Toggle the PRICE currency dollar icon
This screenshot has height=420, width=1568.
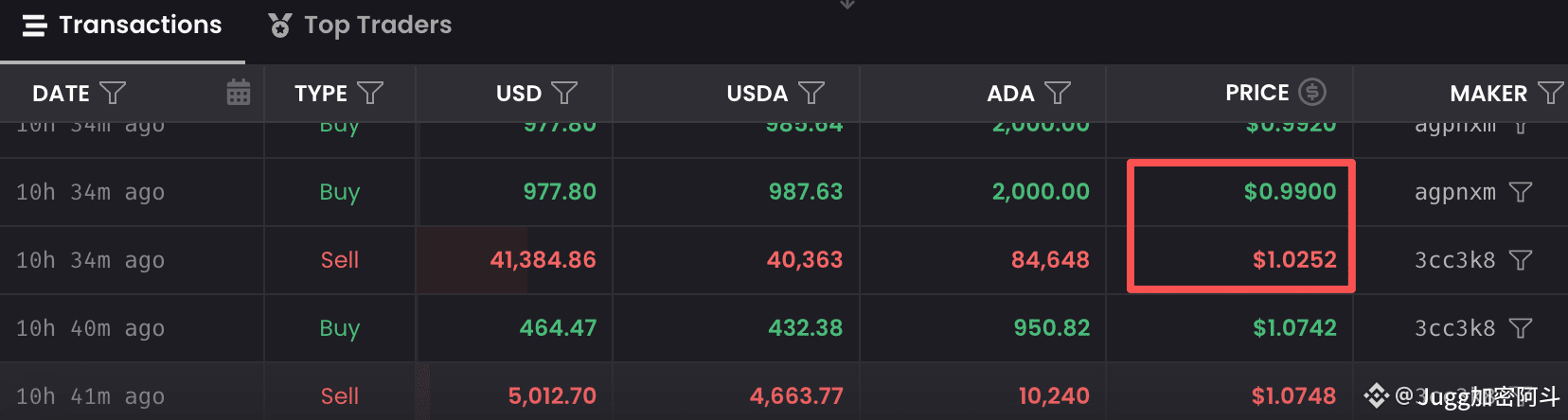pyautogui.click(x=1311, y=92)
